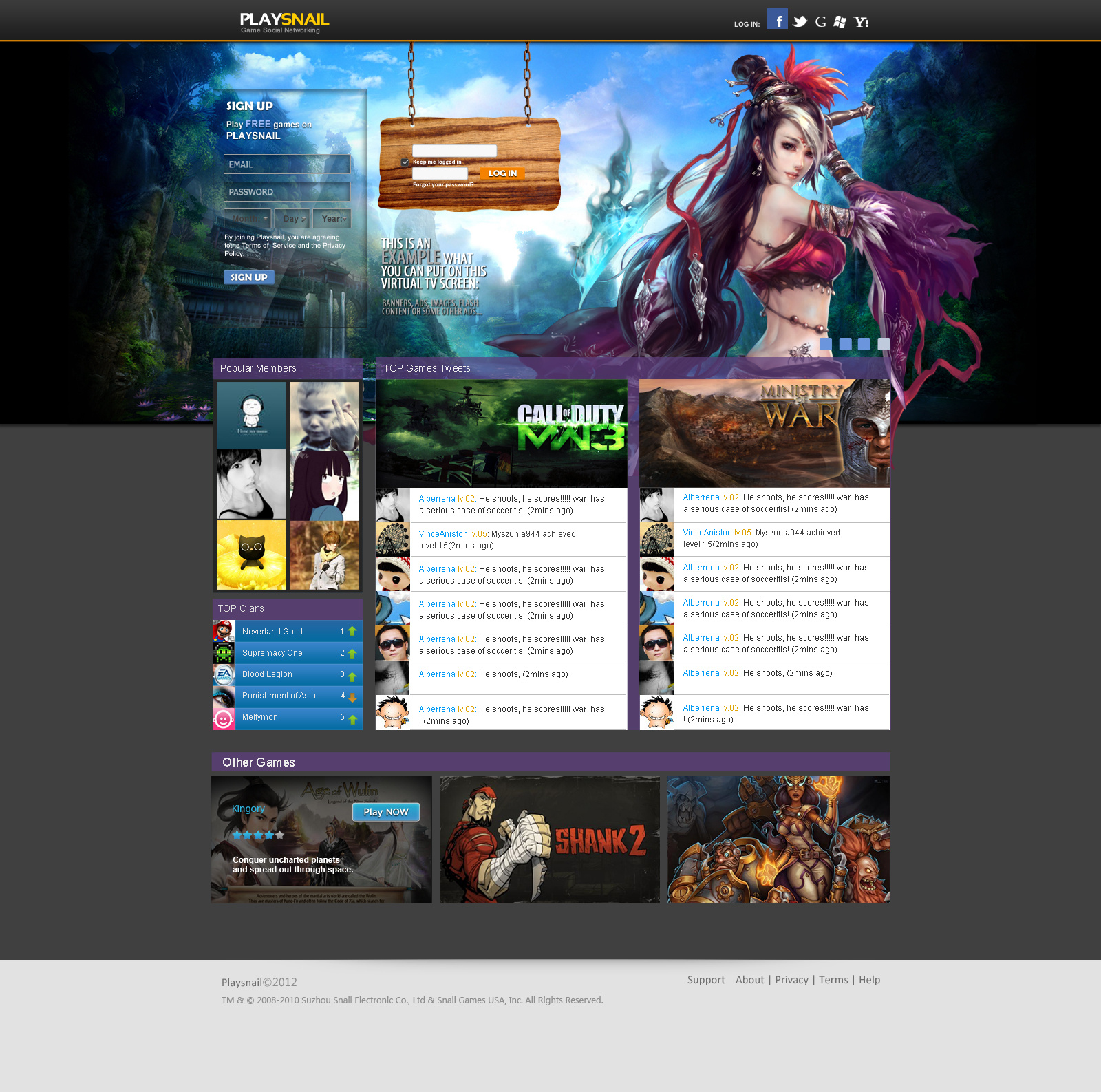Screen dimensions: 1101x1092
Task: Click the orange LOG IN button
Action: click(502, 173)
